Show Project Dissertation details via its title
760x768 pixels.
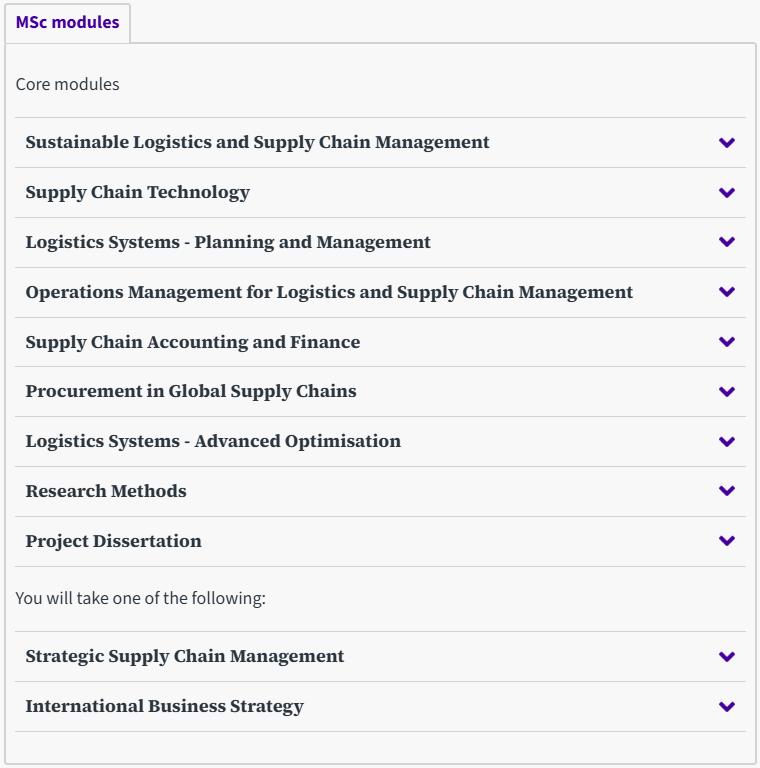pos(113,541)
